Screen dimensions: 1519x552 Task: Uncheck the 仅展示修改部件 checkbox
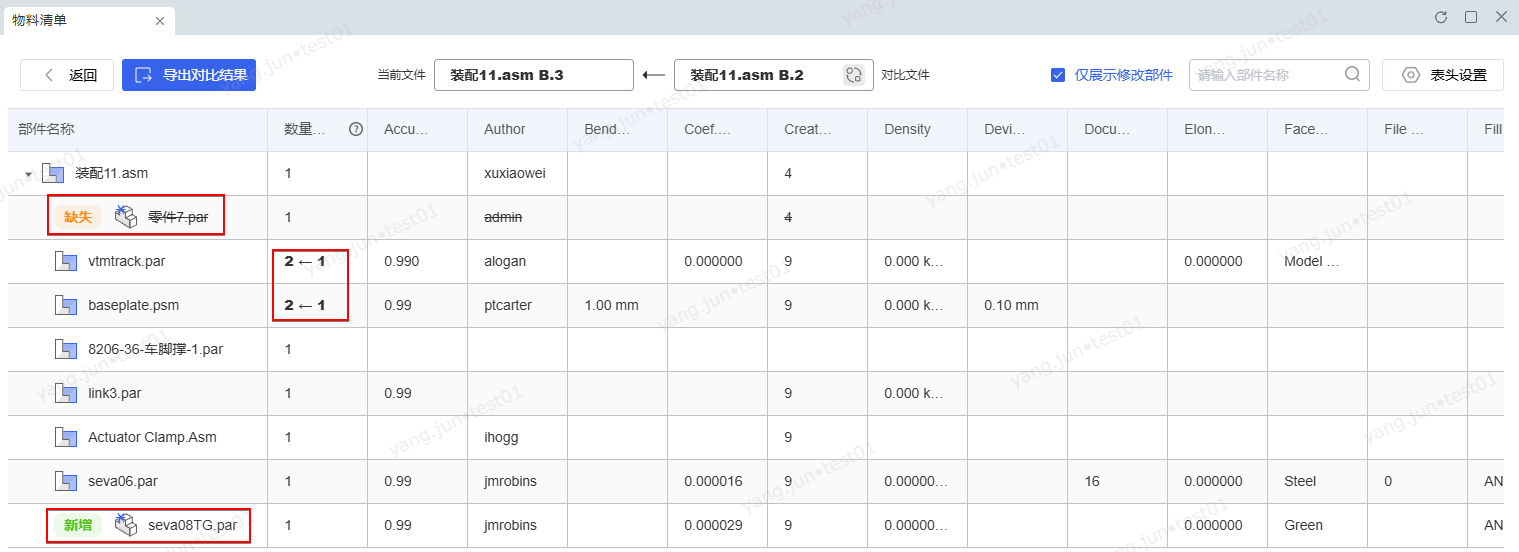(x=1058, y=75)
